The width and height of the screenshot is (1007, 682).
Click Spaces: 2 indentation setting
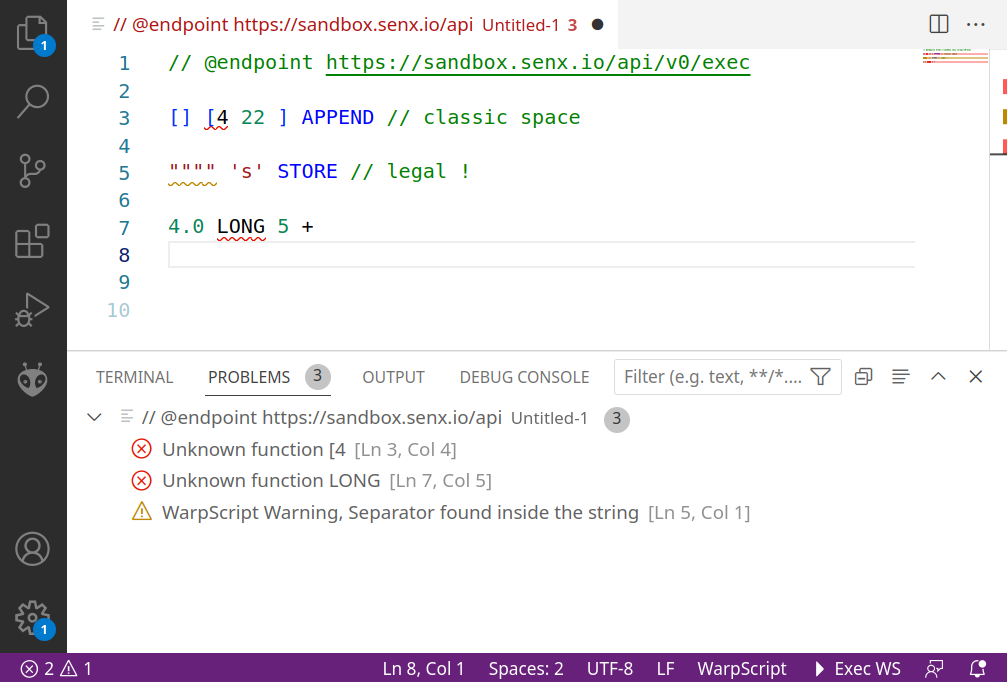point(525,669)
